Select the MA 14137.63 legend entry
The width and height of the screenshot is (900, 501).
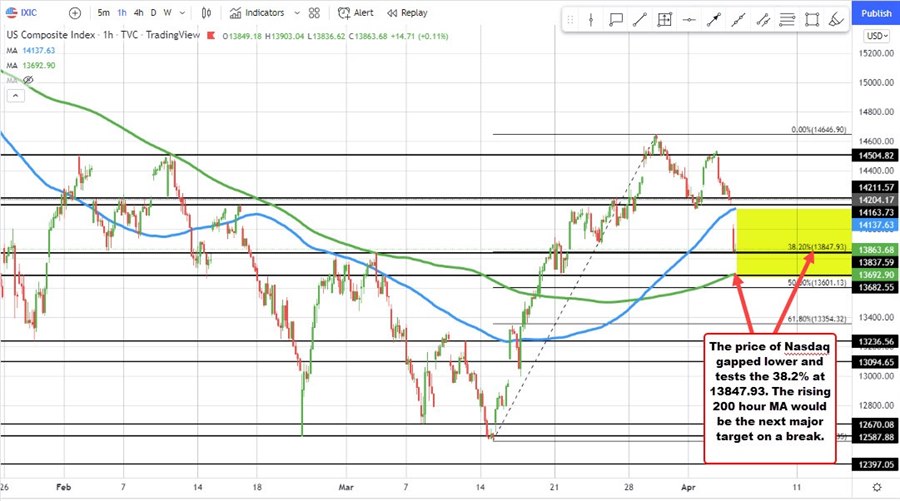click(x=31, y=51)
